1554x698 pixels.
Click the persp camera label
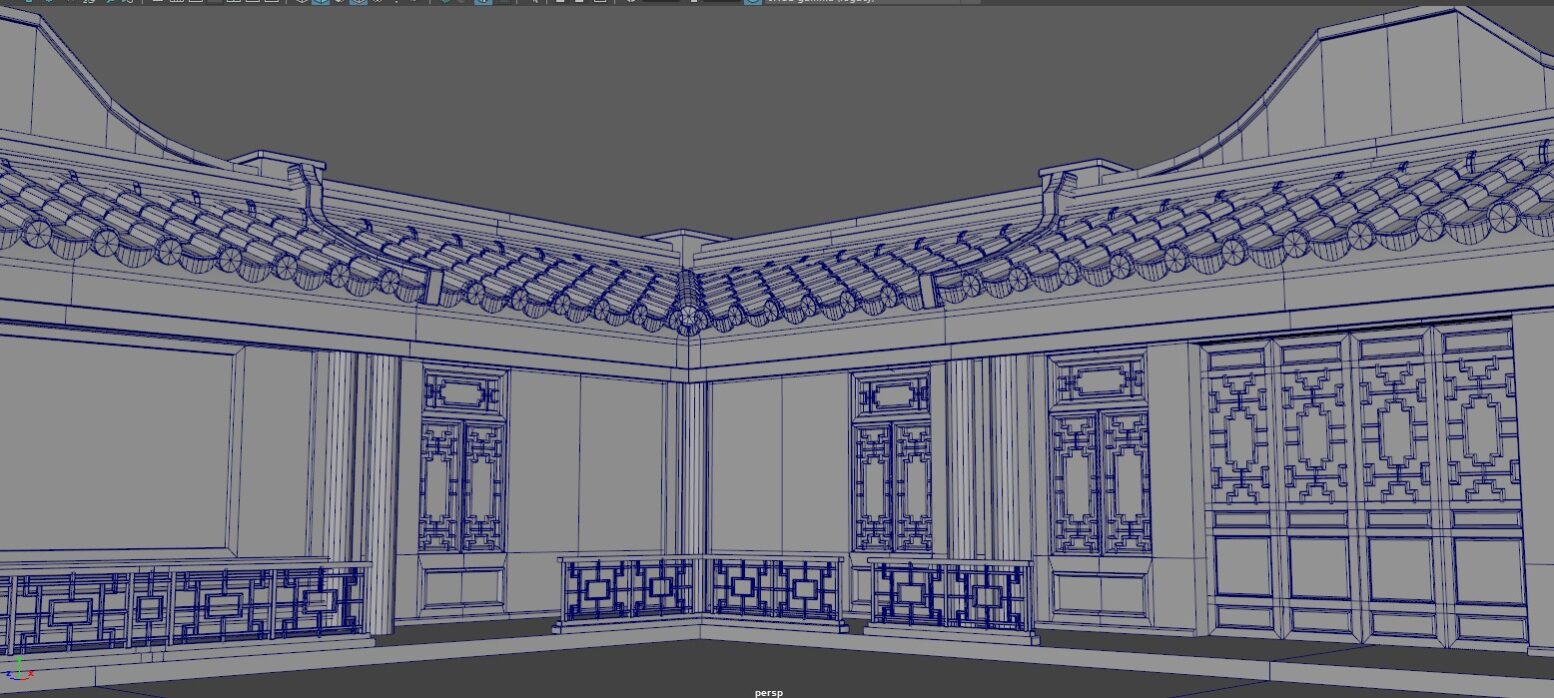pos(769,692)
